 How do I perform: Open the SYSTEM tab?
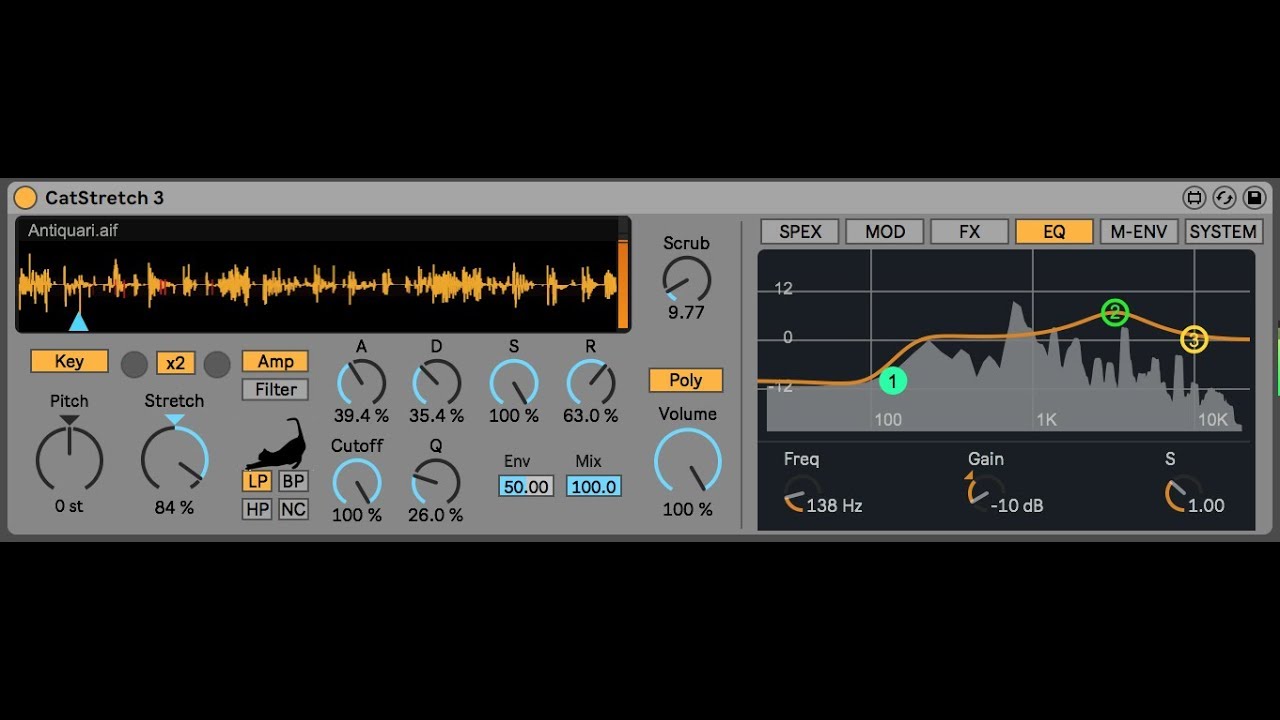1223,232
